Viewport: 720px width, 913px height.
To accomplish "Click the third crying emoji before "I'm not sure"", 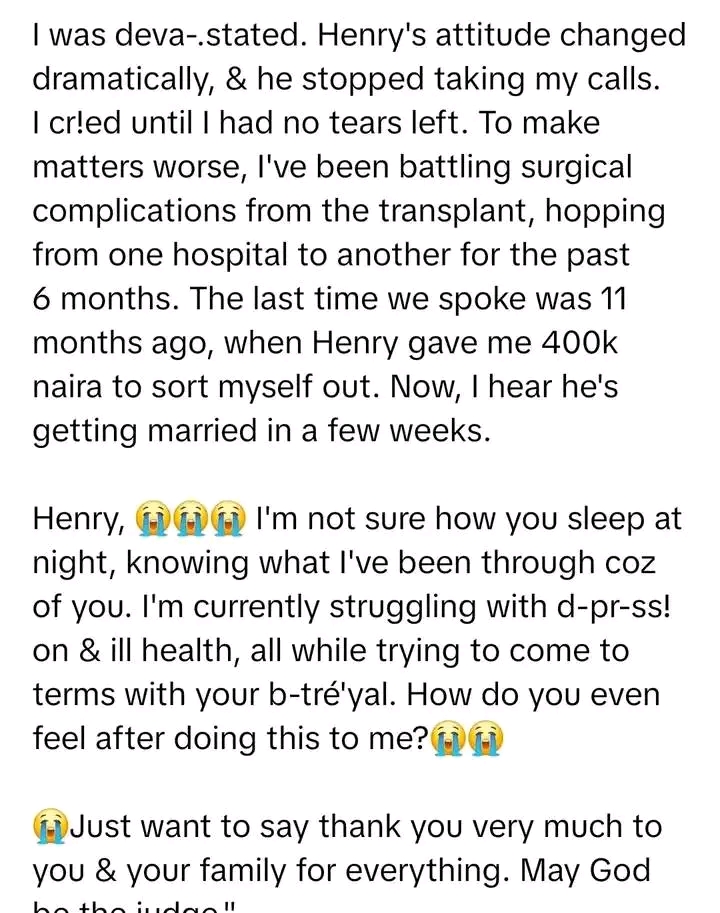I will coord(228,519).
